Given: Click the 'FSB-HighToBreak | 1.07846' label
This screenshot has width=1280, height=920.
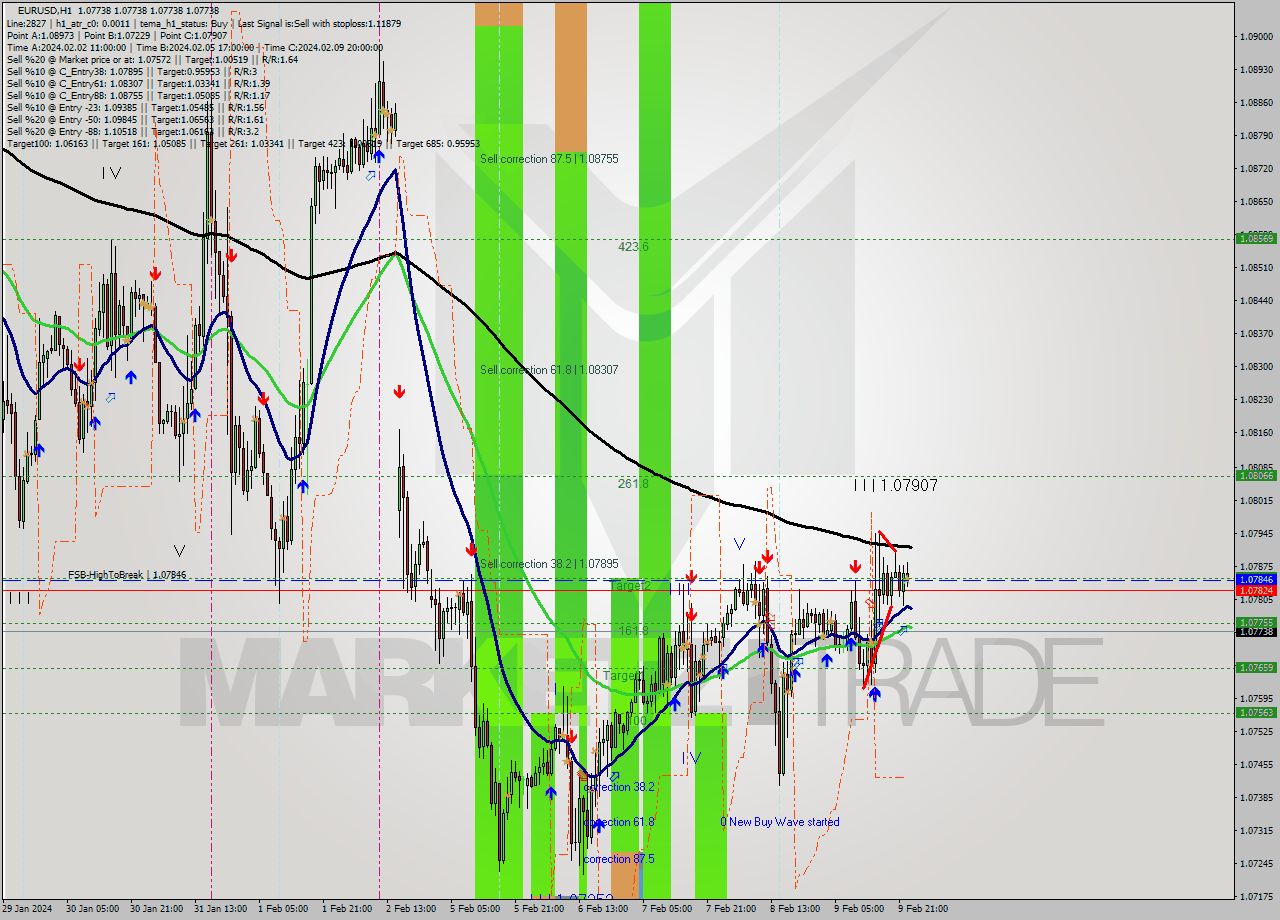Looking at the screenshot, I should tap(127, 575).
